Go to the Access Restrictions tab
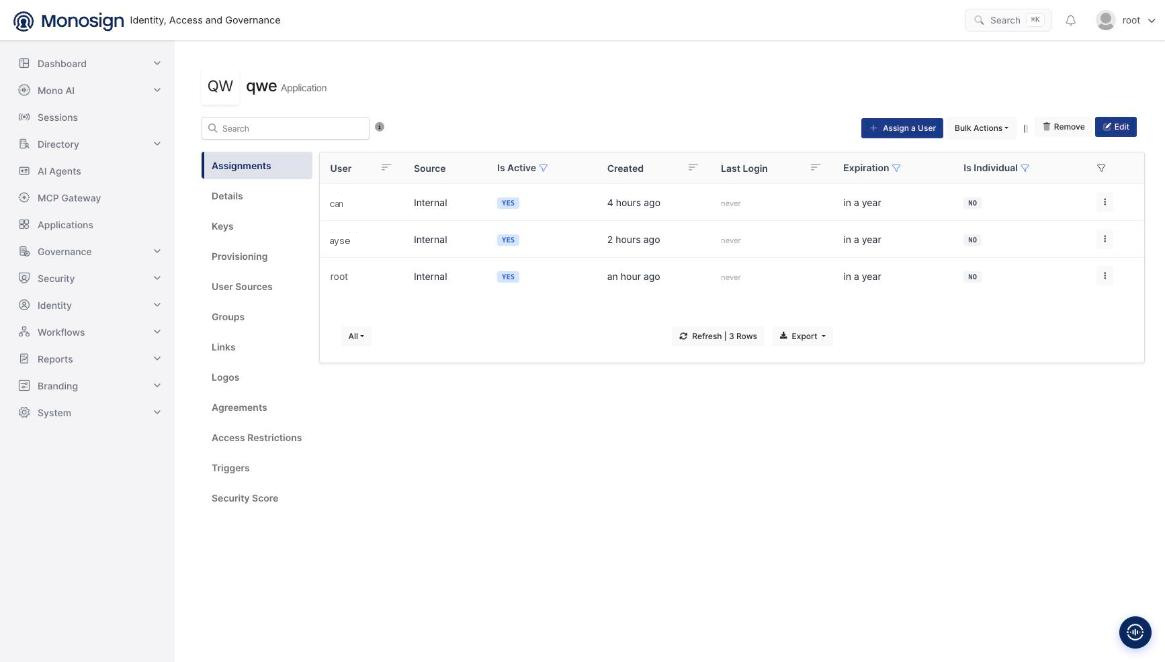1165x662 pixels. tap(257, 438)
